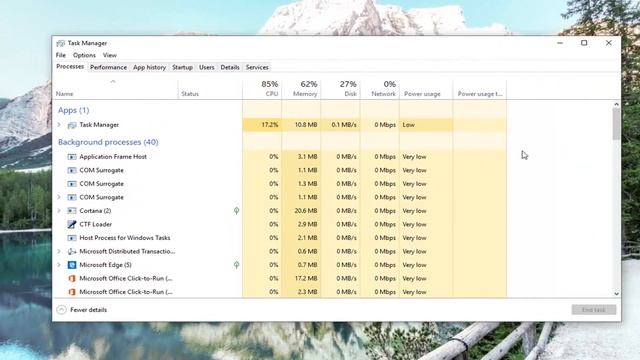The height and width of the screenshot is (360, 640).
Task: Expand the Task Manager app entry
Action: coord(59,125)
